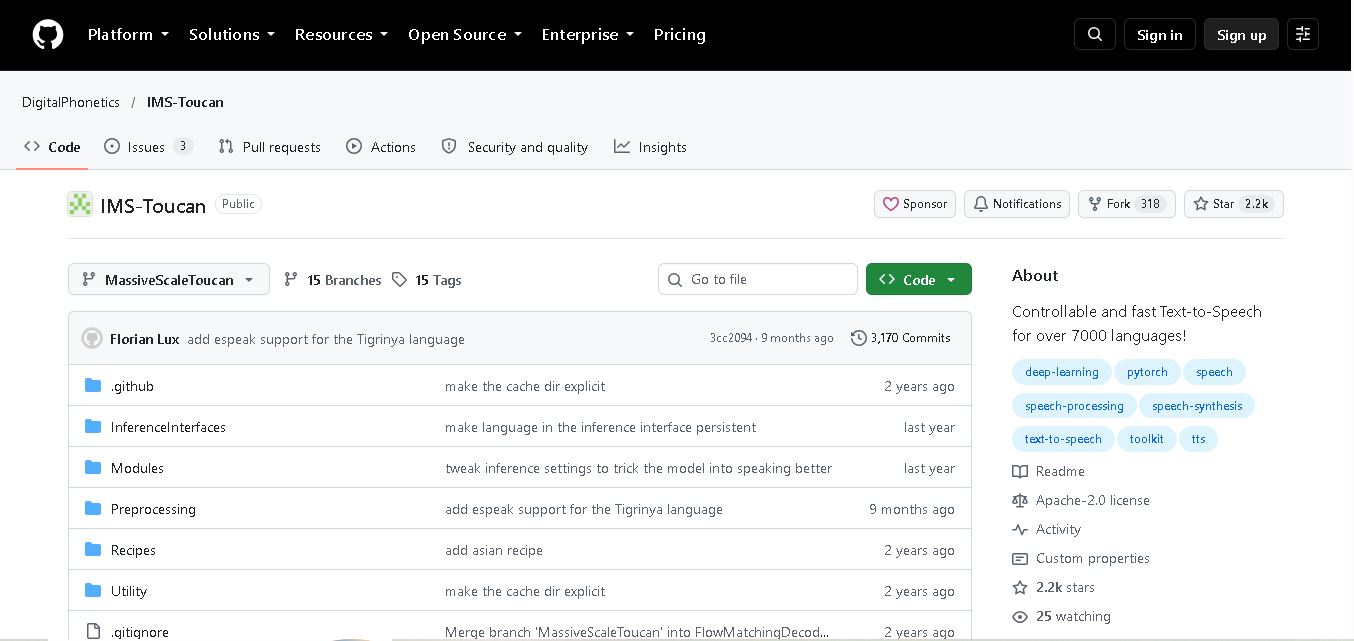Click the .gitignore file icon

click(x=93, y=631)
